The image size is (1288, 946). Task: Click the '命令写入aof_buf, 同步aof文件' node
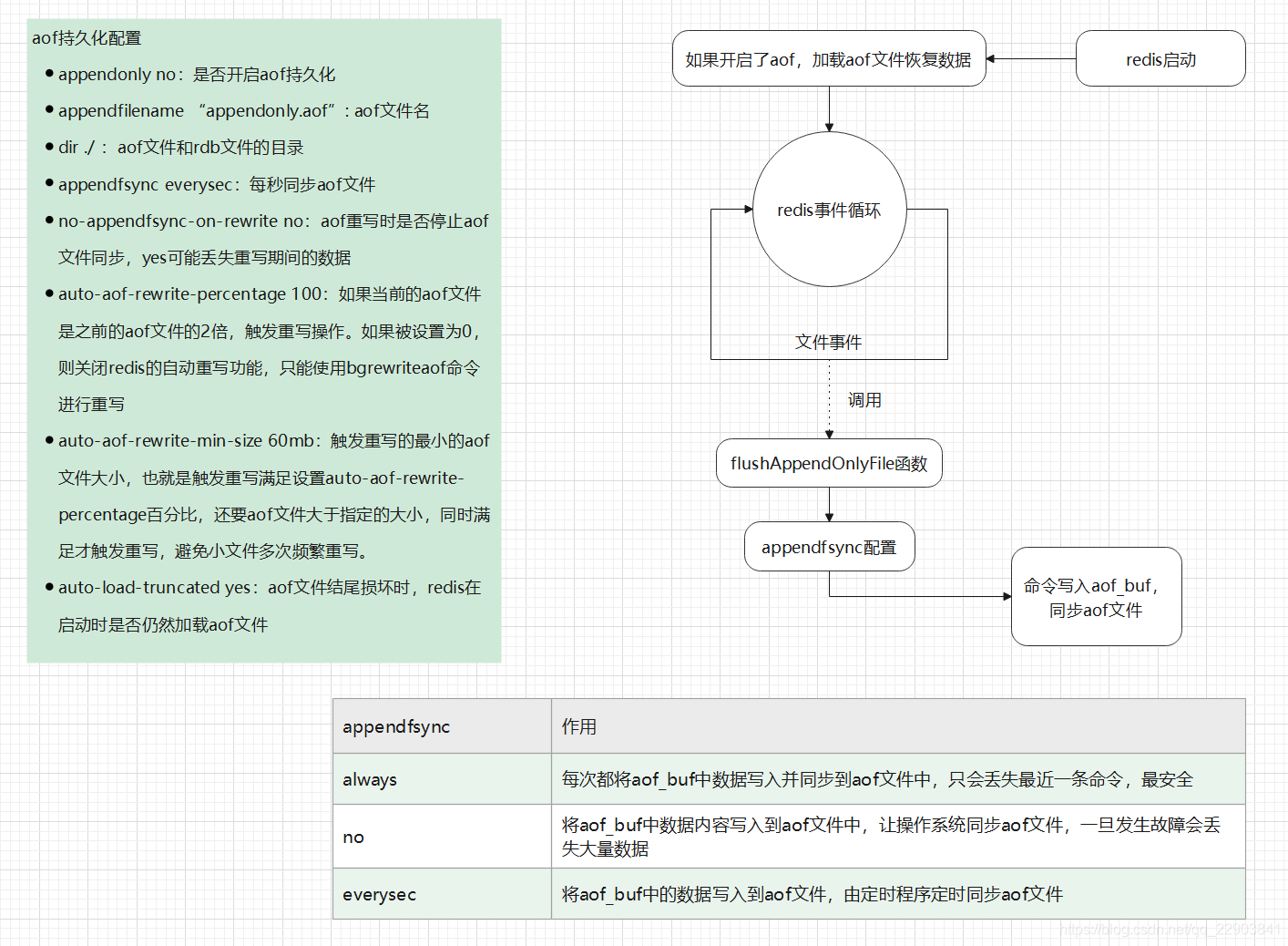1096,597
